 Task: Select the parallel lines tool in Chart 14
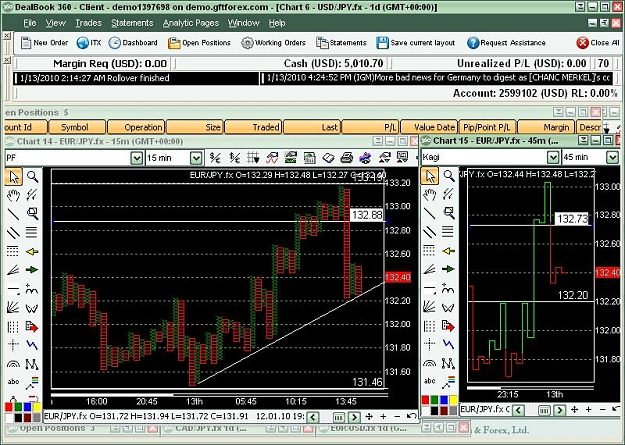(x=14, y=232)
